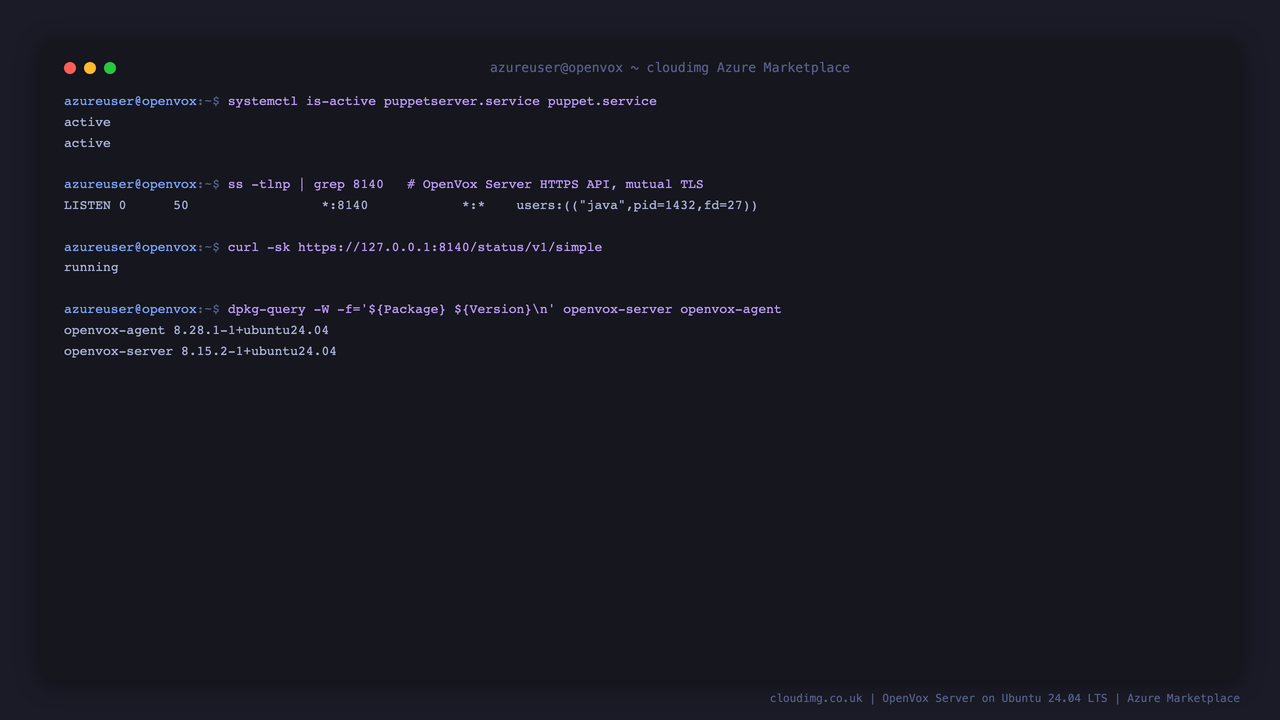
Task: Click the 'openvox-agent 8.28.1-1+ubuntu24.04' line
Action: pos(196,330)
